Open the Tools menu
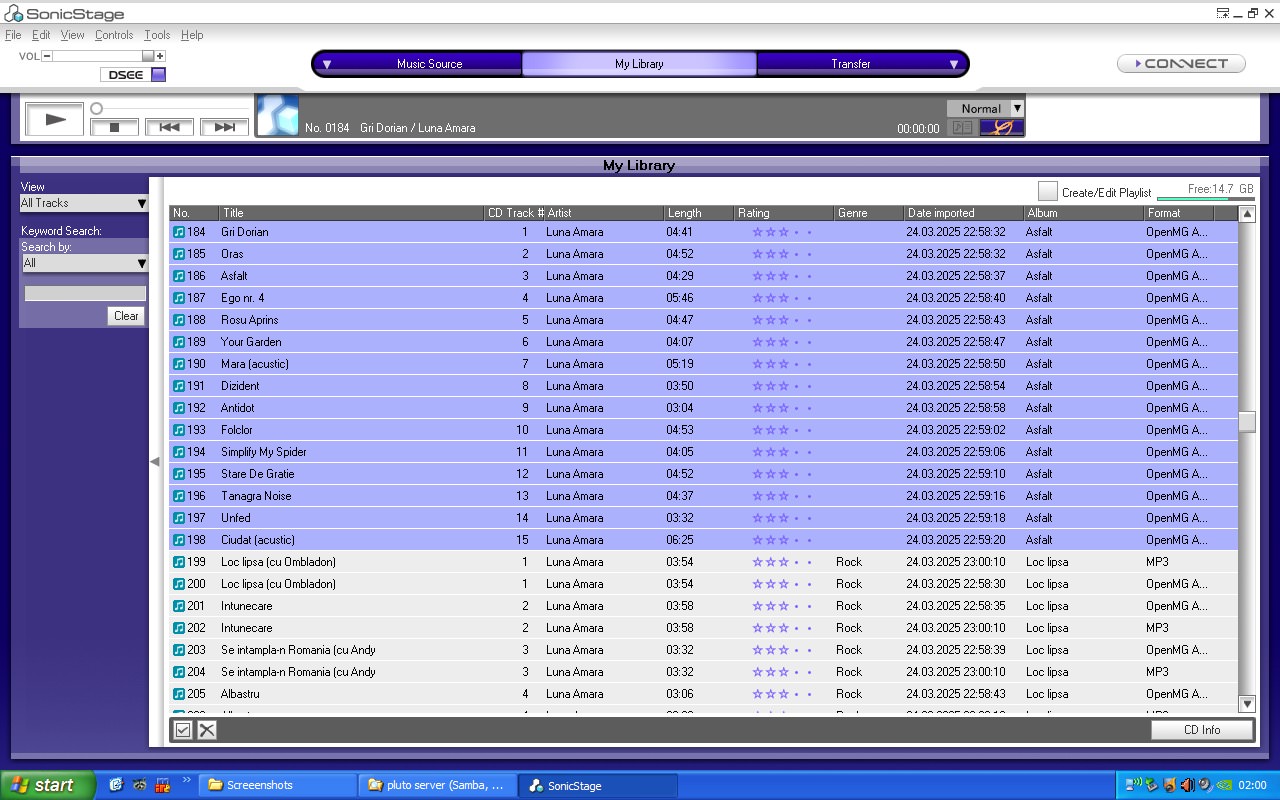Screen dimensions: 1280x800 [157, 35]
